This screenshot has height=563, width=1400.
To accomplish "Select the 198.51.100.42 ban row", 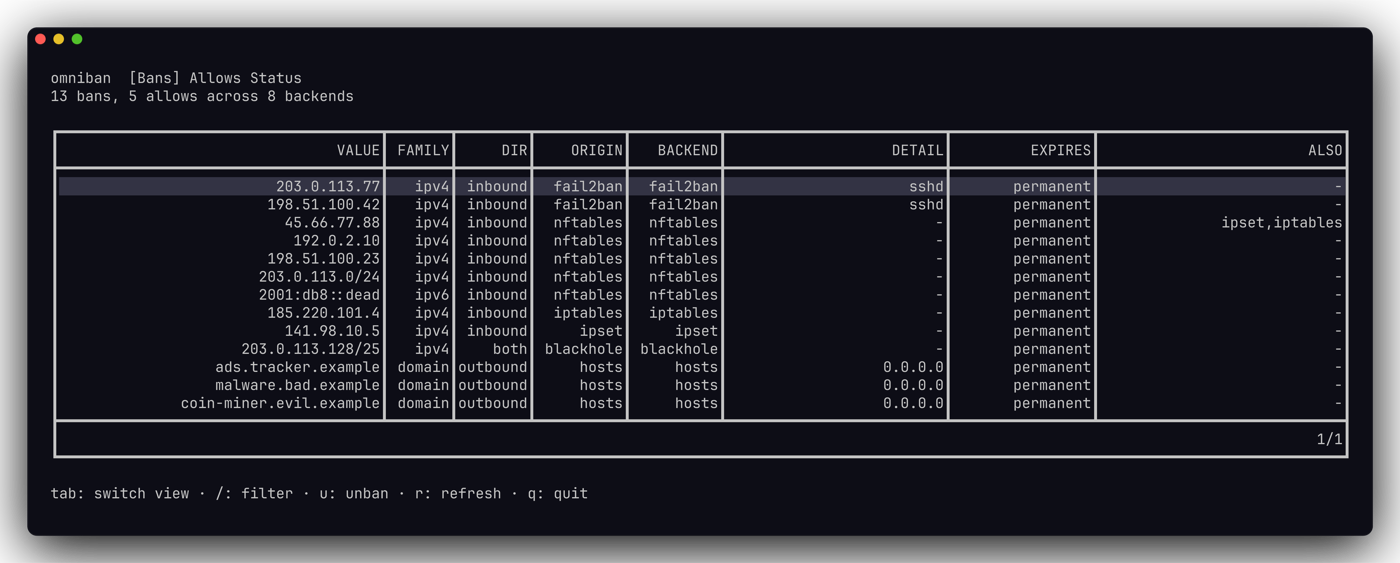I will [x=700, y=204].
